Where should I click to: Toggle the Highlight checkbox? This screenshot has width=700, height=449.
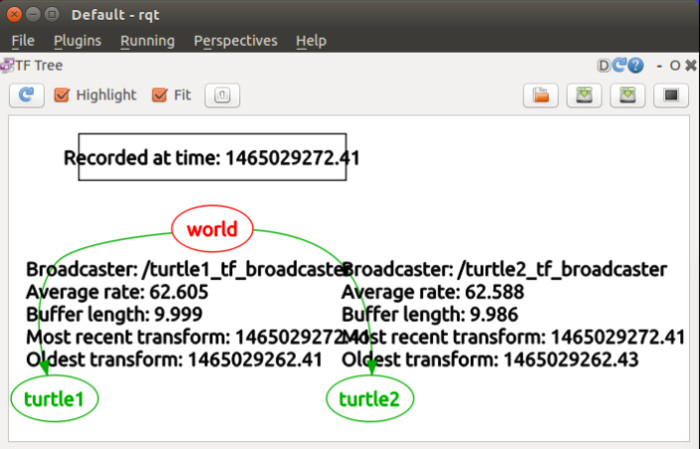62,95
